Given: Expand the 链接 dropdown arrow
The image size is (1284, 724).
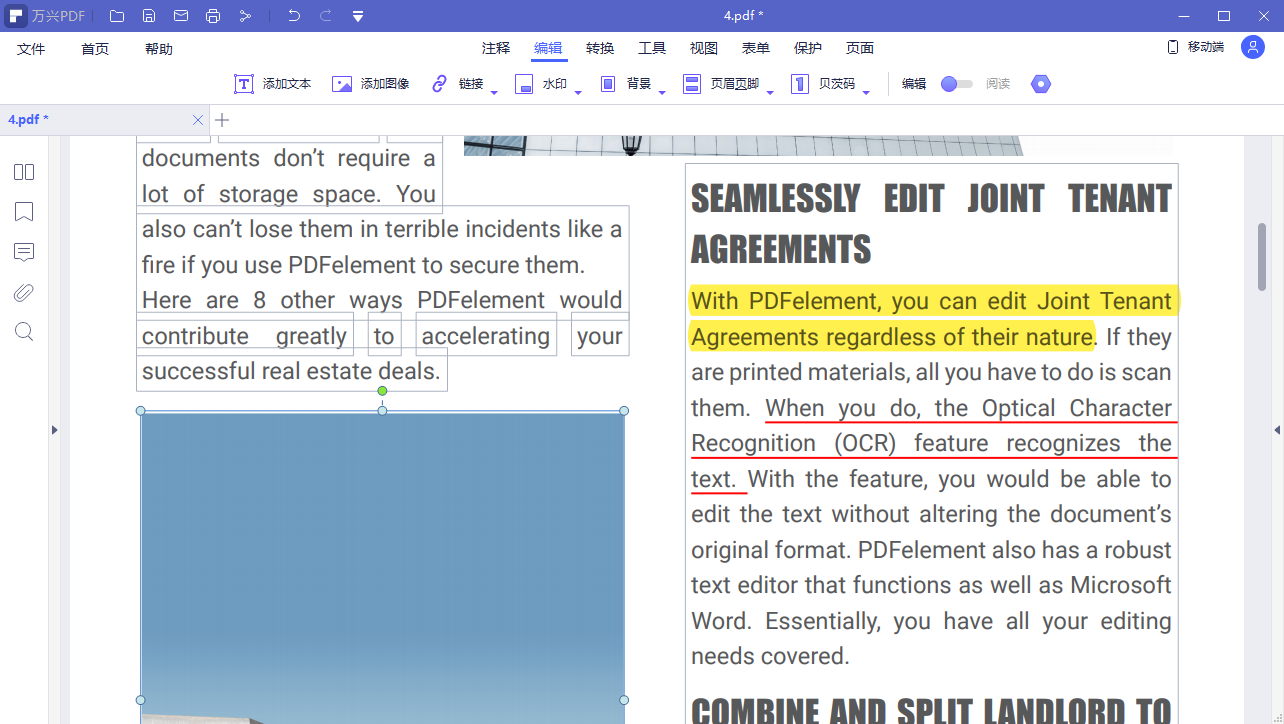Looking at the screenshot, I should pos(494,93).
